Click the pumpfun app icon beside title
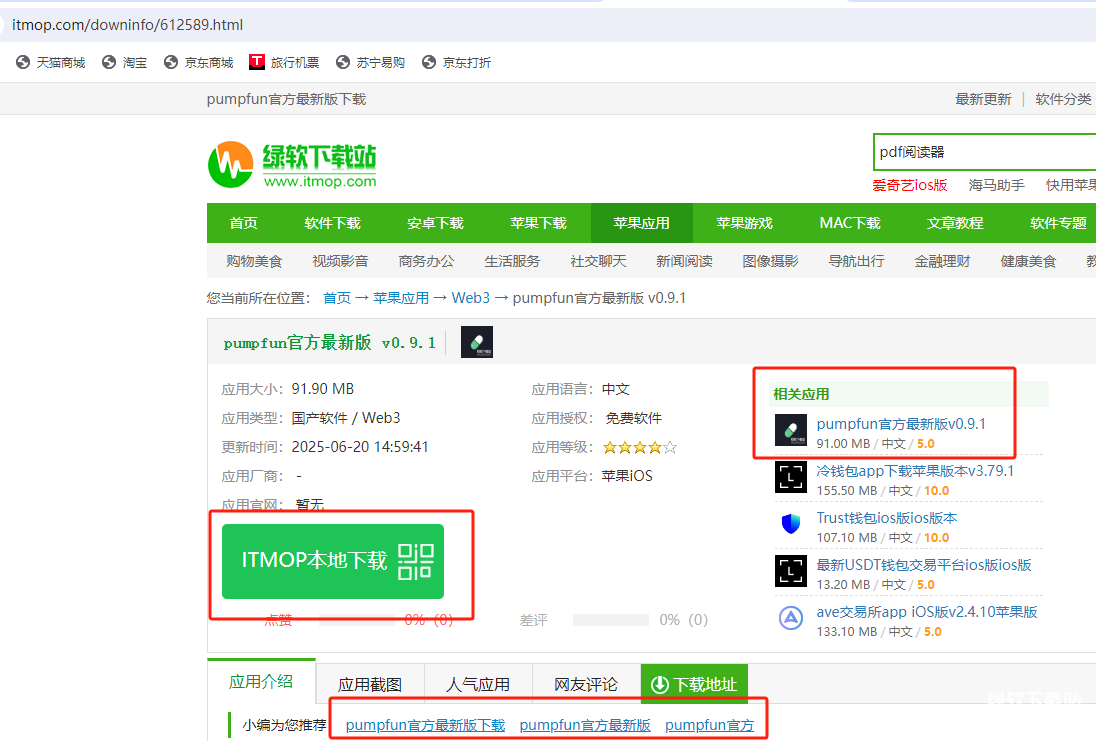This screenshot has height=741, width=1096. click(477, 342)
